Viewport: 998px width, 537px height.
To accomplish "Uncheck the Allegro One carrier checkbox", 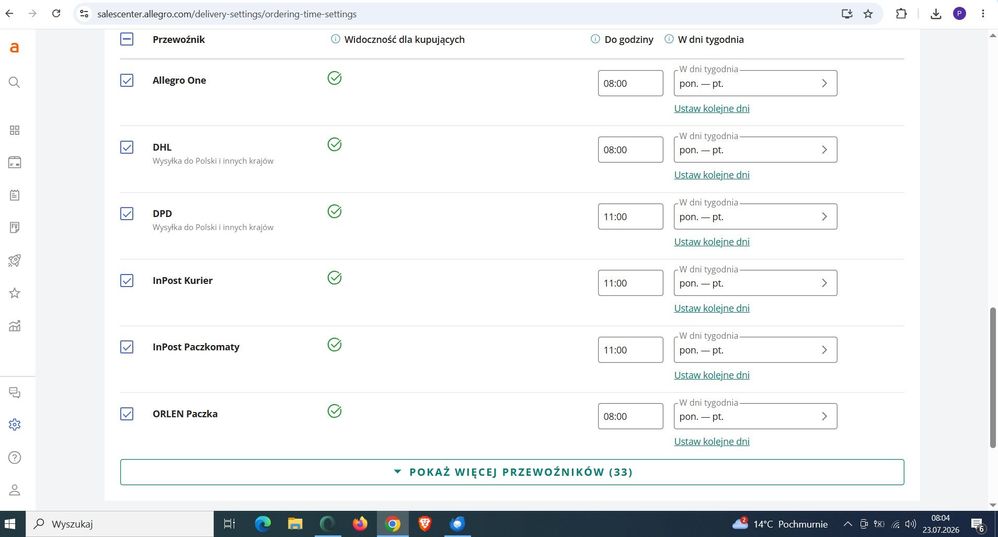I will pos(127,80).
